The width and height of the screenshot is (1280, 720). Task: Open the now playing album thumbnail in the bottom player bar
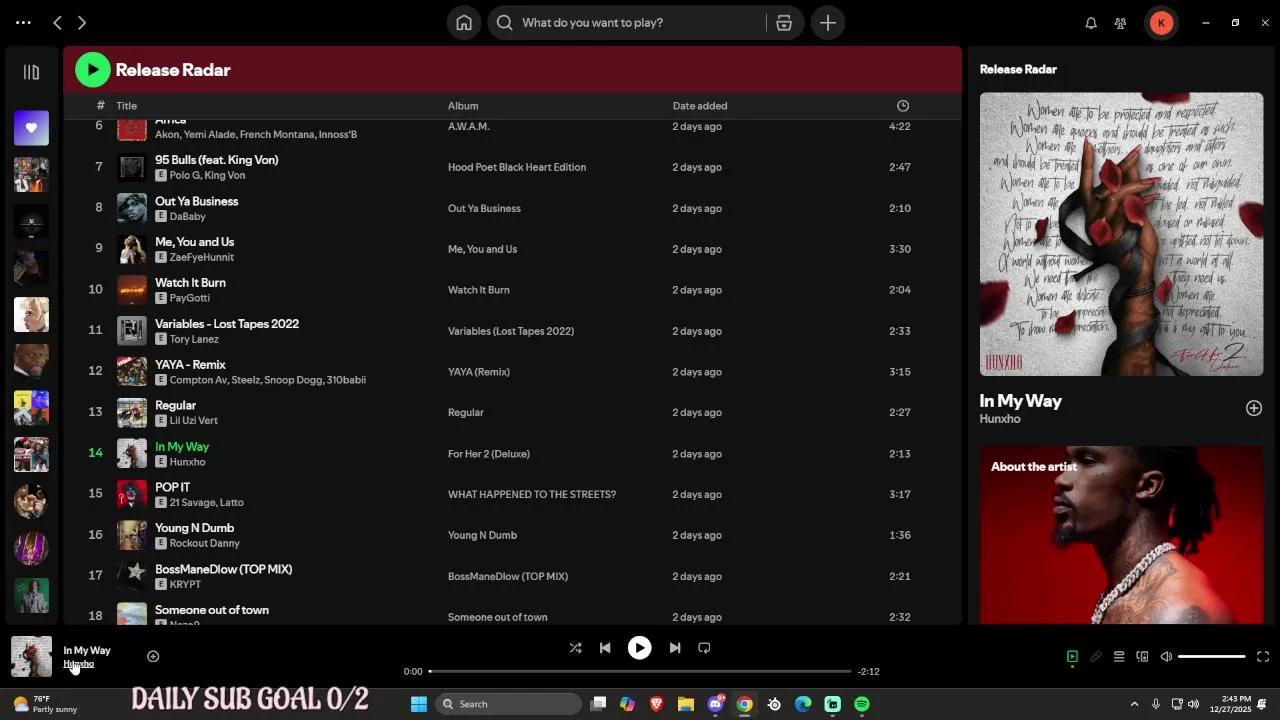31,657
